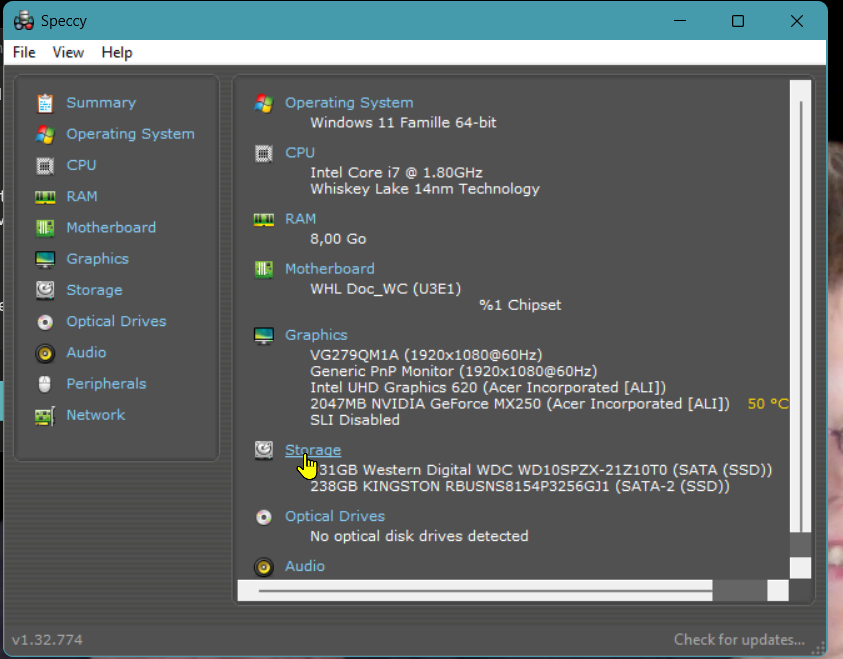Select the CPU chip icon in sidebar

coord(45,165)
